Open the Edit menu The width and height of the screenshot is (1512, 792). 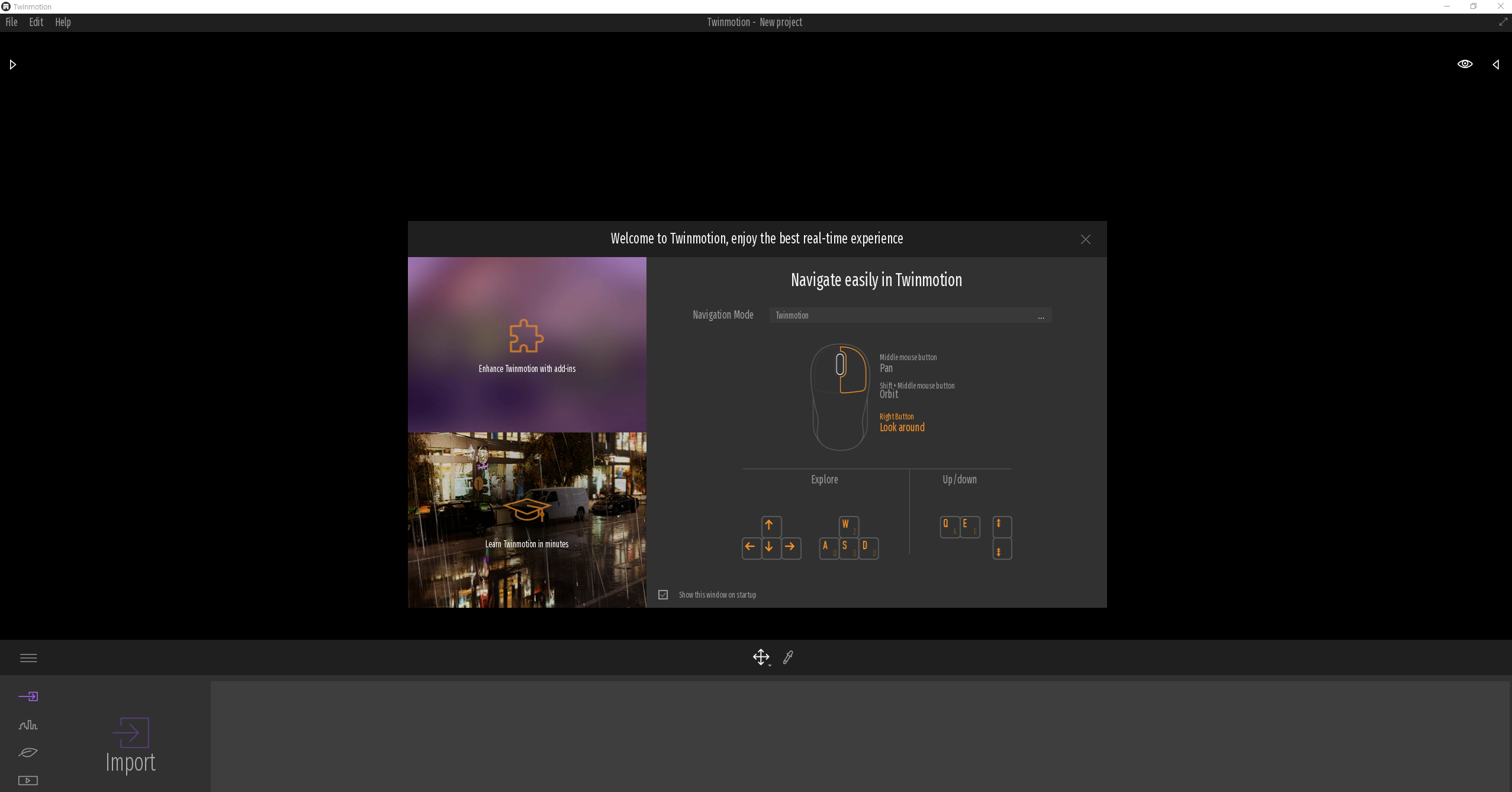[x=36, y=22]
